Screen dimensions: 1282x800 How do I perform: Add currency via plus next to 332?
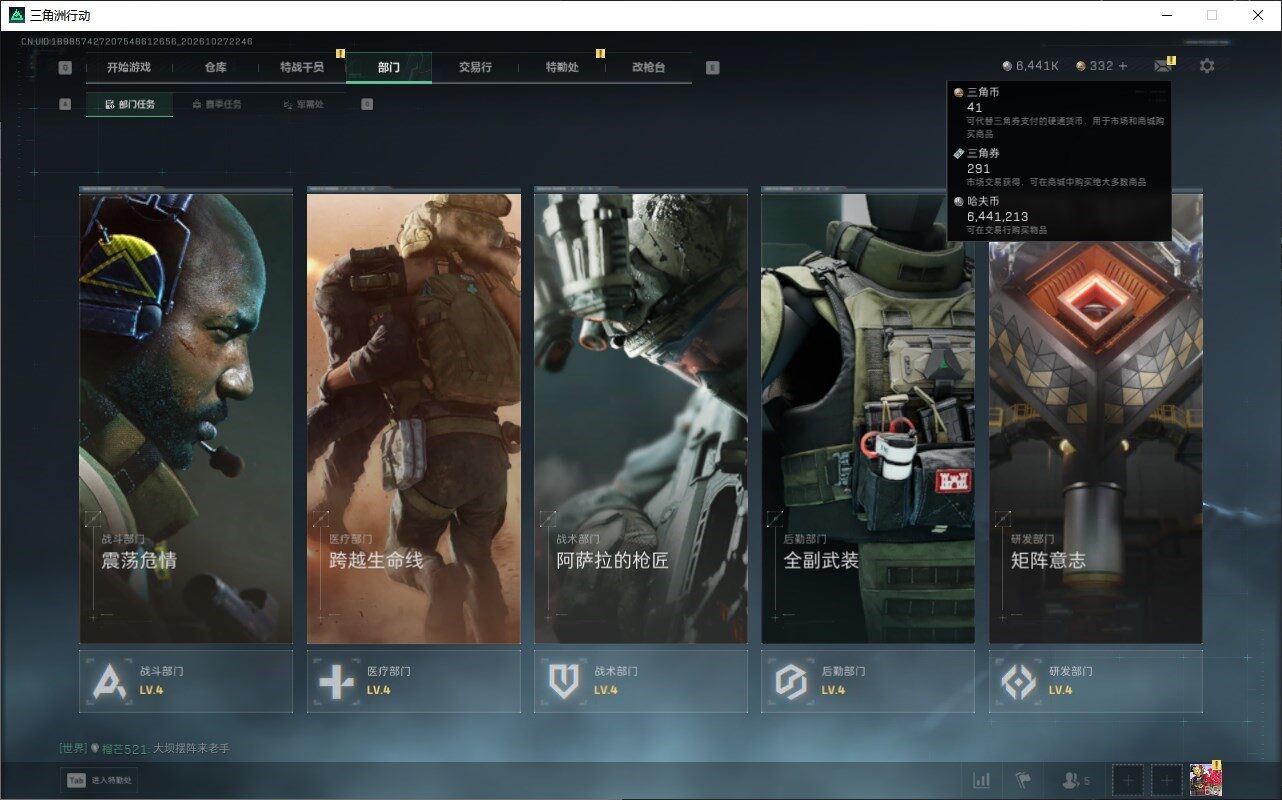[1123, 66]
